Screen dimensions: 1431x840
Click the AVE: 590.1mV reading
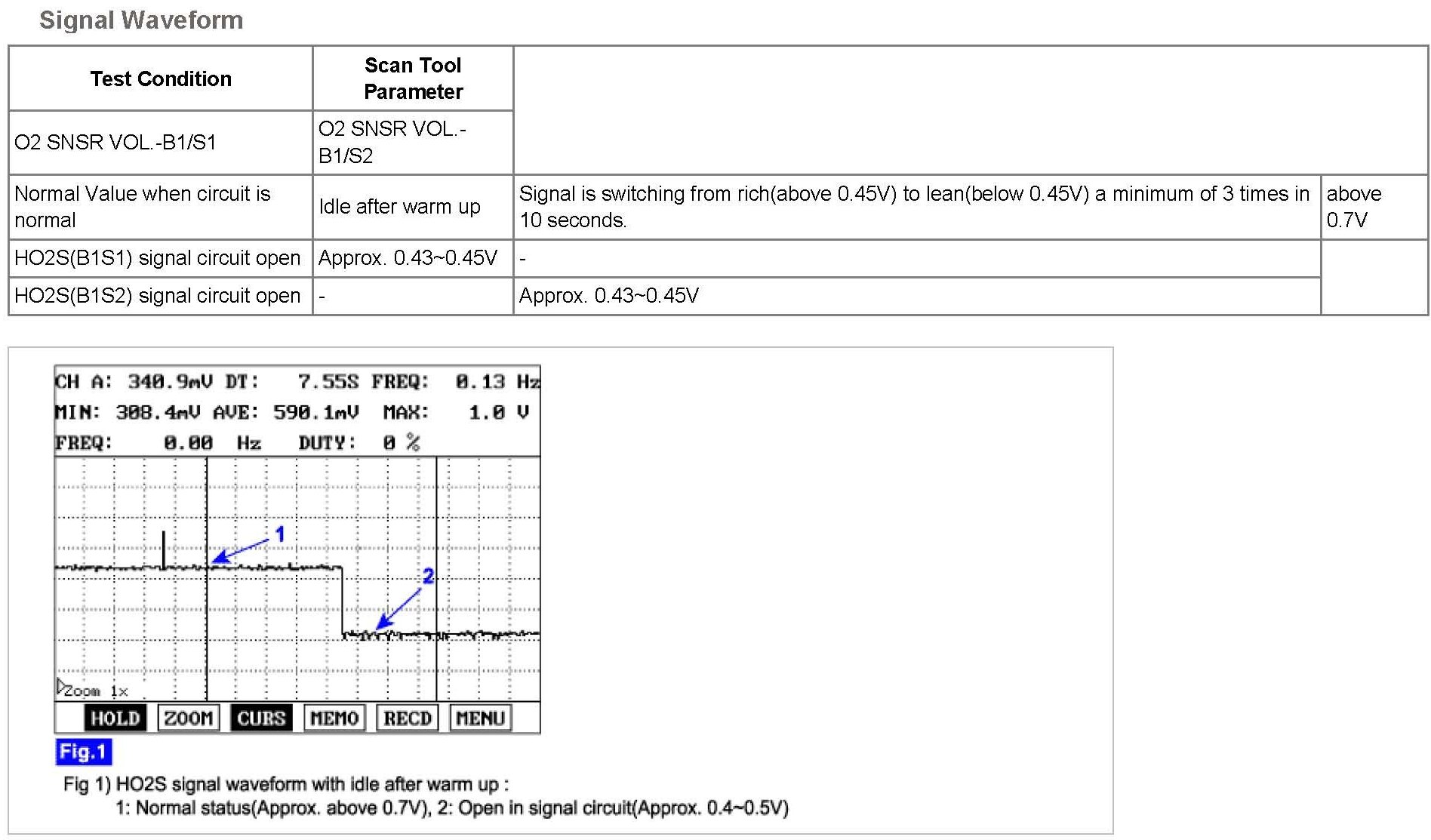pyautogui.click(x=286, y=412)
